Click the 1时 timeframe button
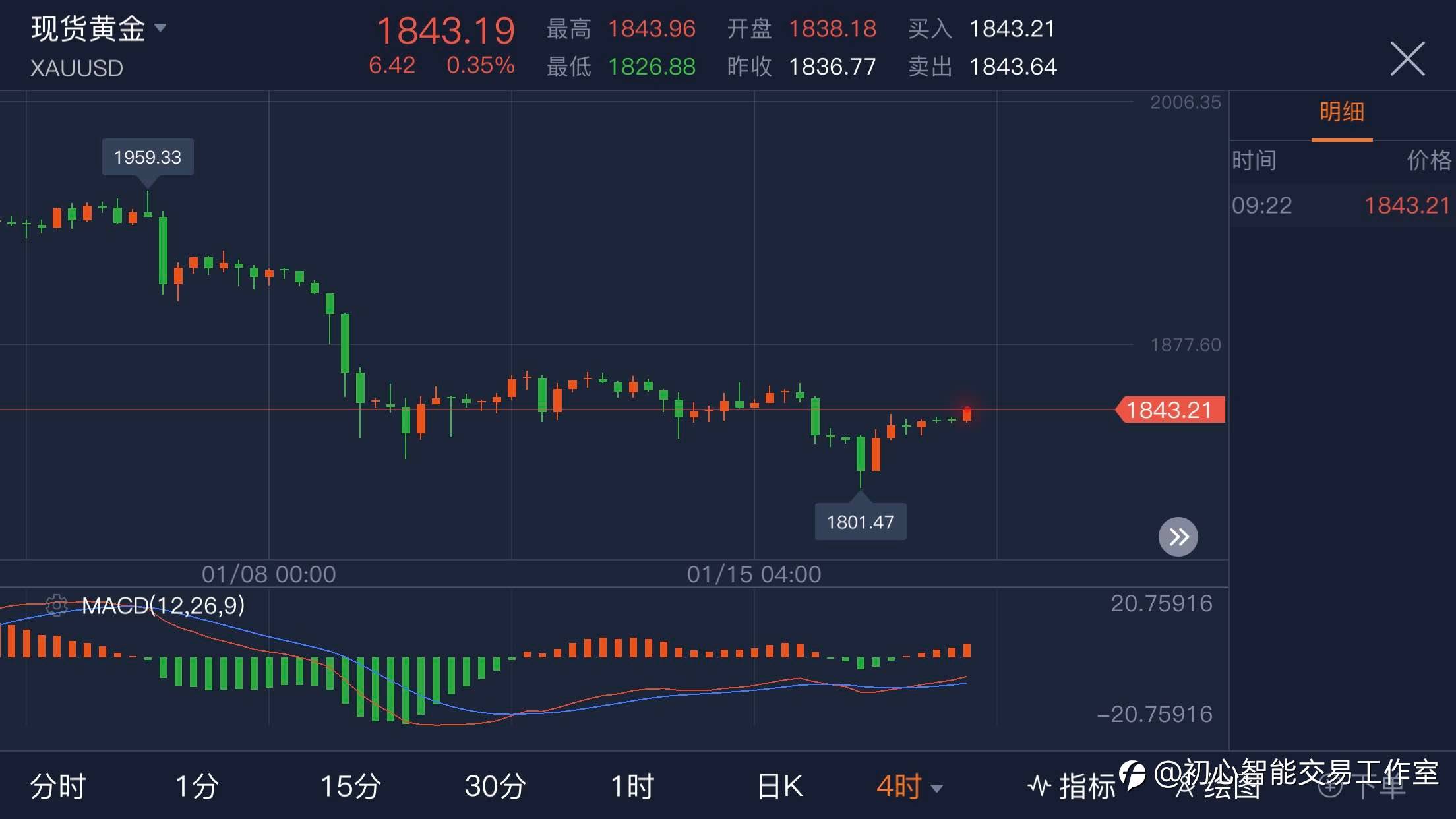Screen dimensions: 1456x819 coord(632,786)
